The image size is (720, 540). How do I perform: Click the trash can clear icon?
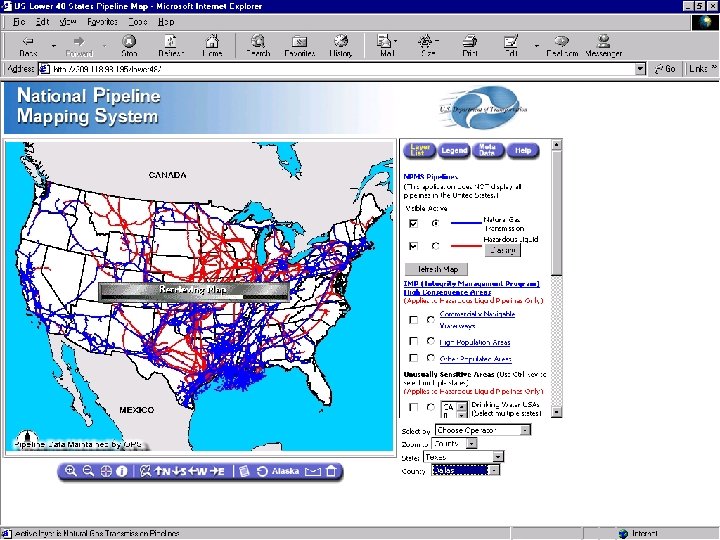tap(331, 471)
